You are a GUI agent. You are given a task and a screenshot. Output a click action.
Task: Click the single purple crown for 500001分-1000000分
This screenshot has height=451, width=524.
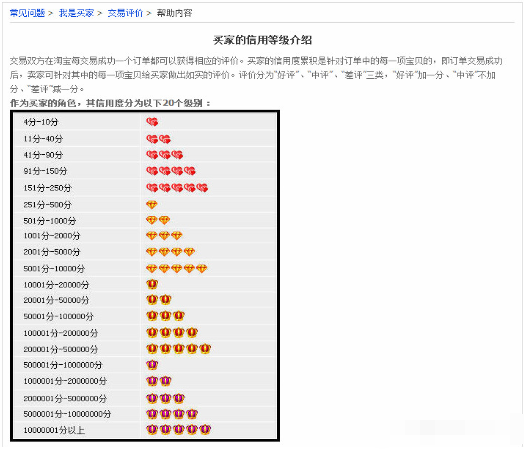coord(152,365)
